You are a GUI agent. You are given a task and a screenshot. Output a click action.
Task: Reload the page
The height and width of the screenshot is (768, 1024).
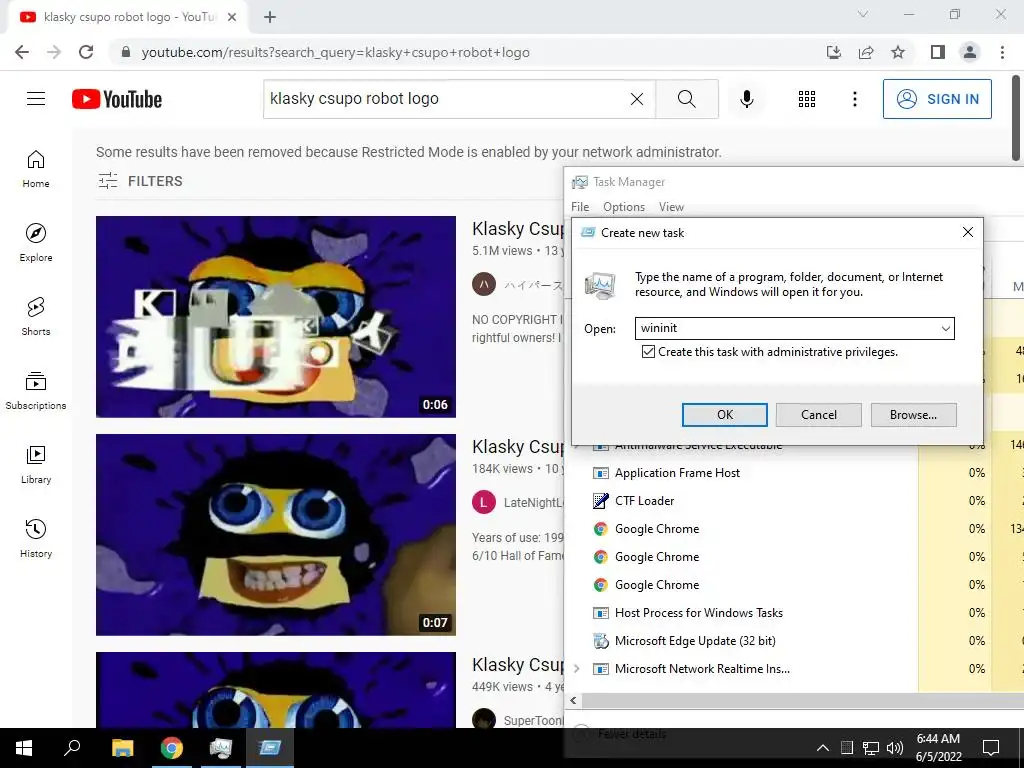coord(86,52)
